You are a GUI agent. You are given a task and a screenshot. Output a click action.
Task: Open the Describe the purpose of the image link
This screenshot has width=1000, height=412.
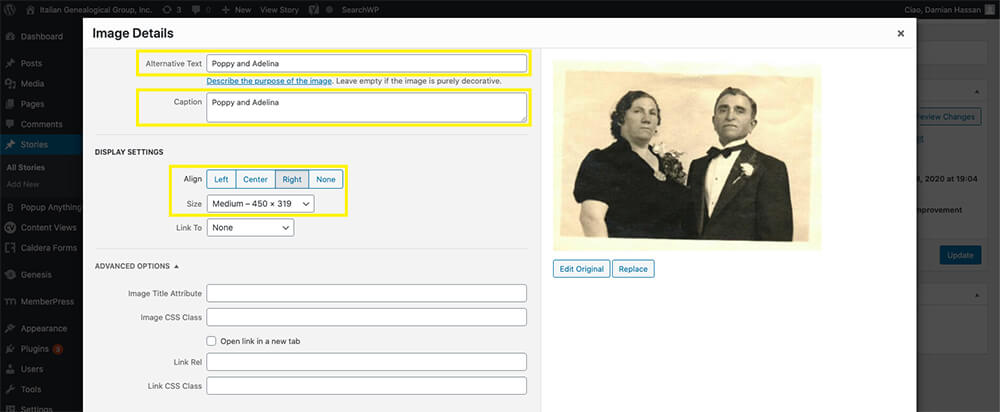pos(269,82)
